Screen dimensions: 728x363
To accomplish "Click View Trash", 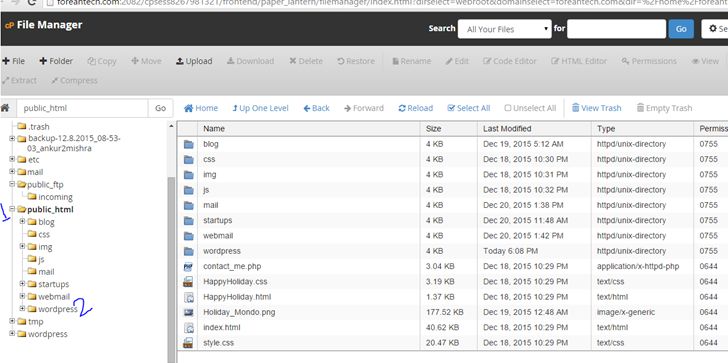I will [597, 108].
